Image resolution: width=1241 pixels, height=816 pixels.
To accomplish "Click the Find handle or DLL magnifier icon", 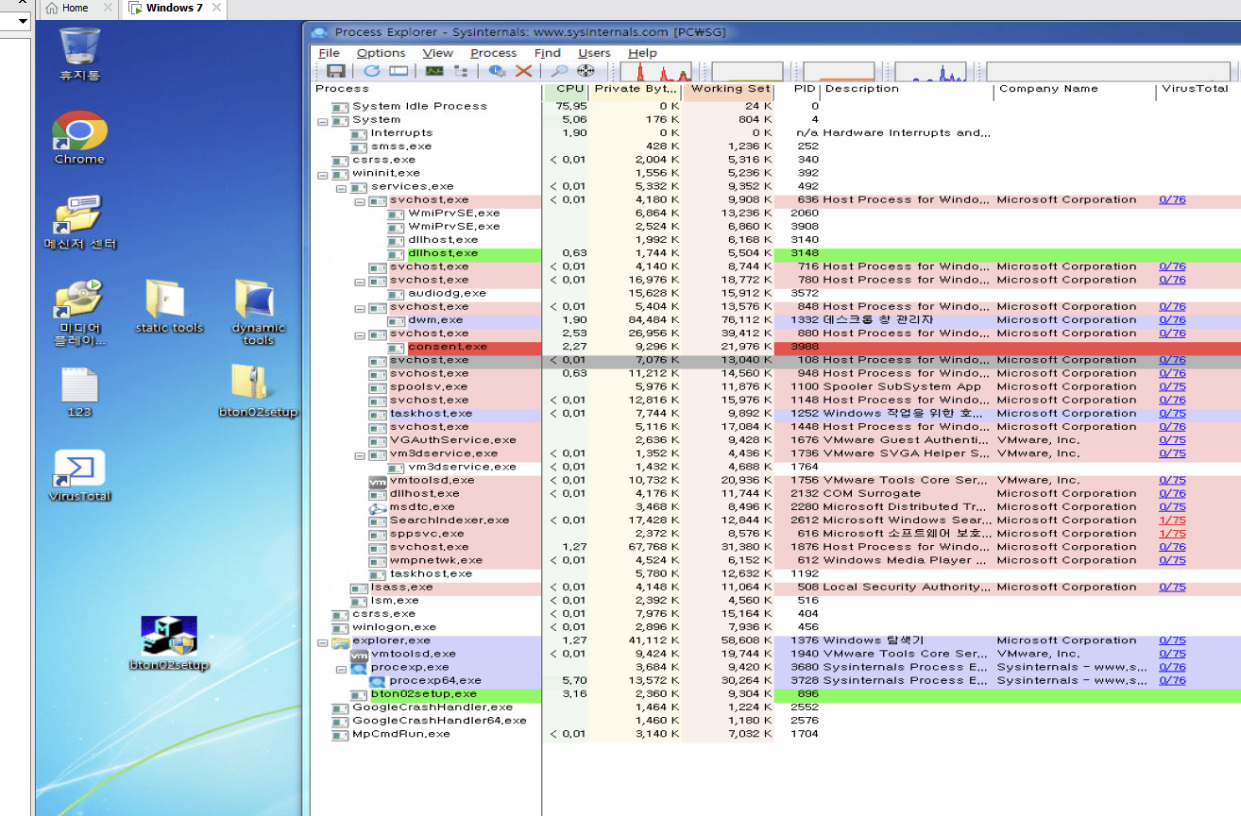I will tap(560, 71).
